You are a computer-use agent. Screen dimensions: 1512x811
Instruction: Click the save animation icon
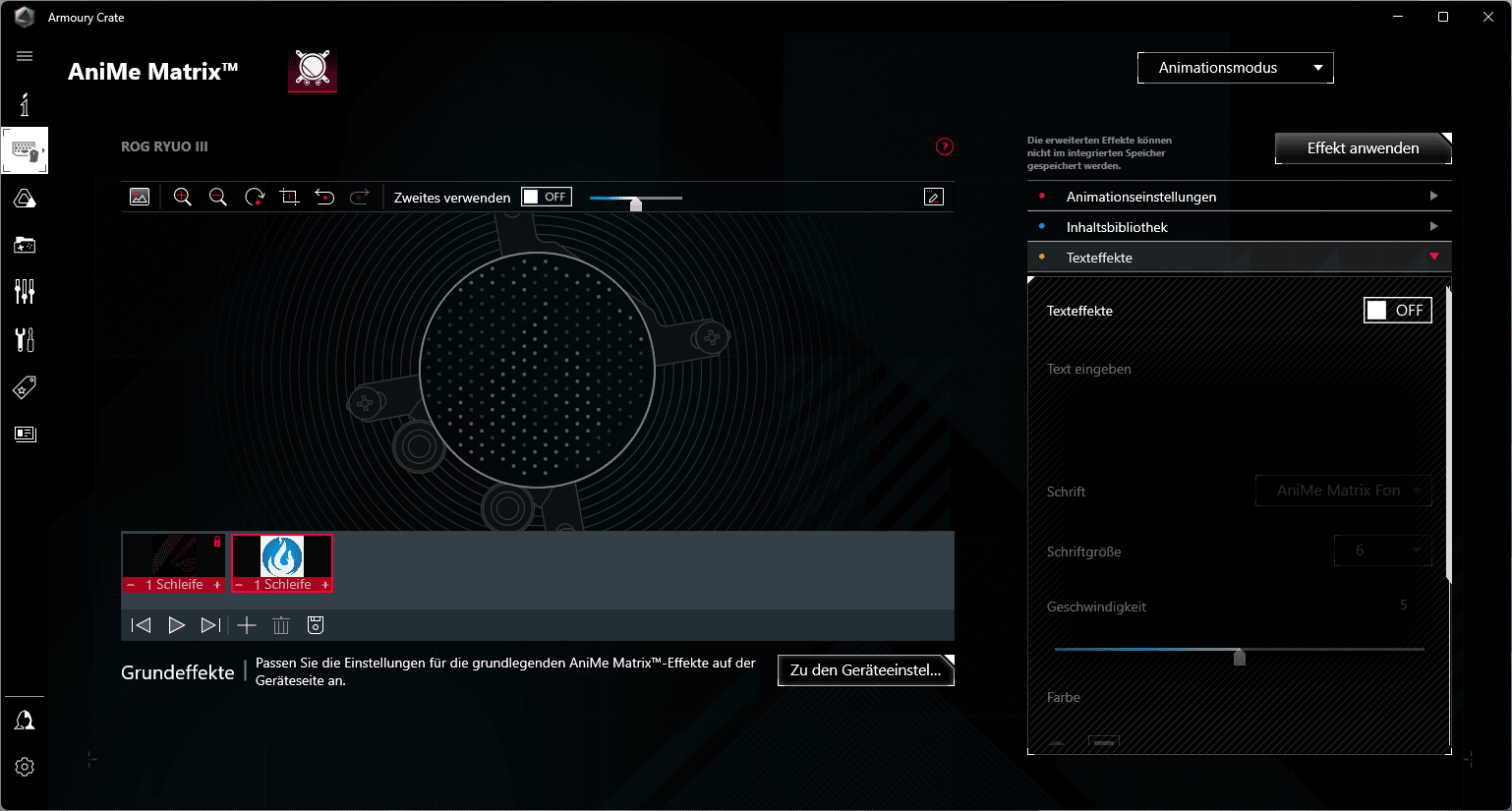[316, 625]
